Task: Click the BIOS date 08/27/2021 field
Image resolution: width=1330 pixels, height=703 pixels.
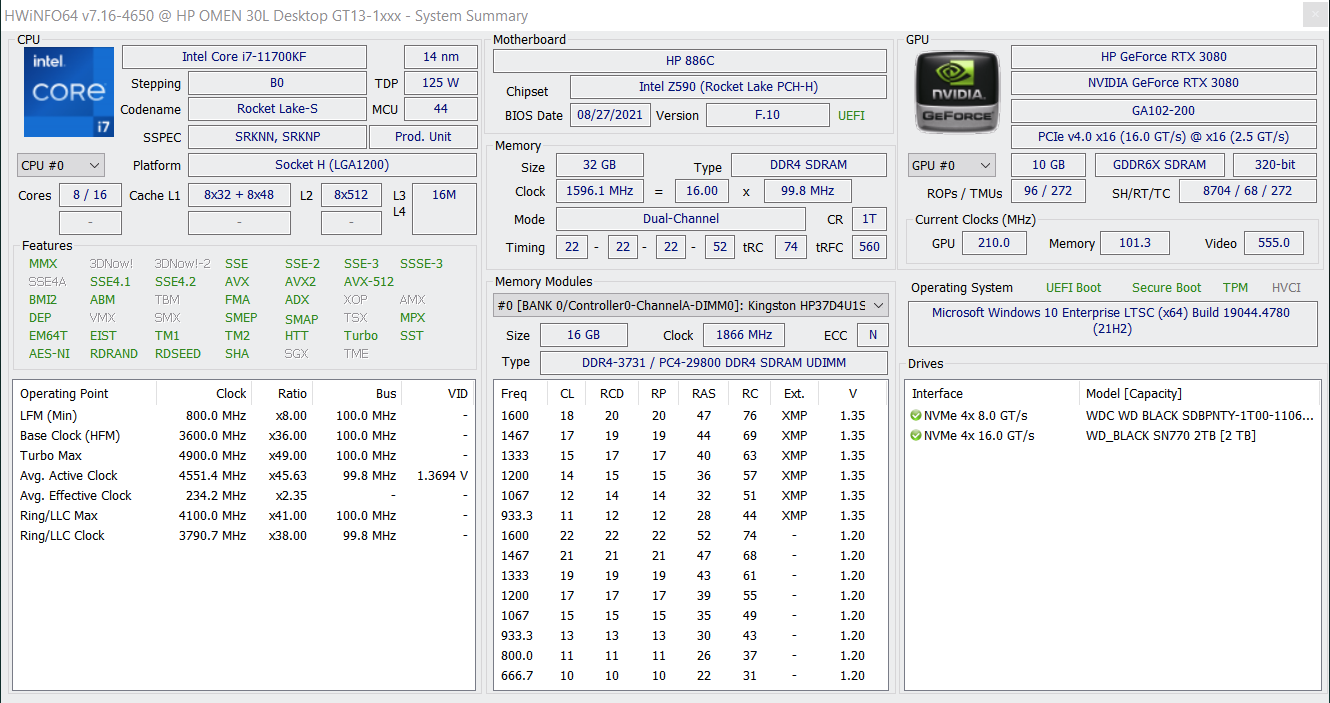Action: pyautogui.click(x=610, y=115)
